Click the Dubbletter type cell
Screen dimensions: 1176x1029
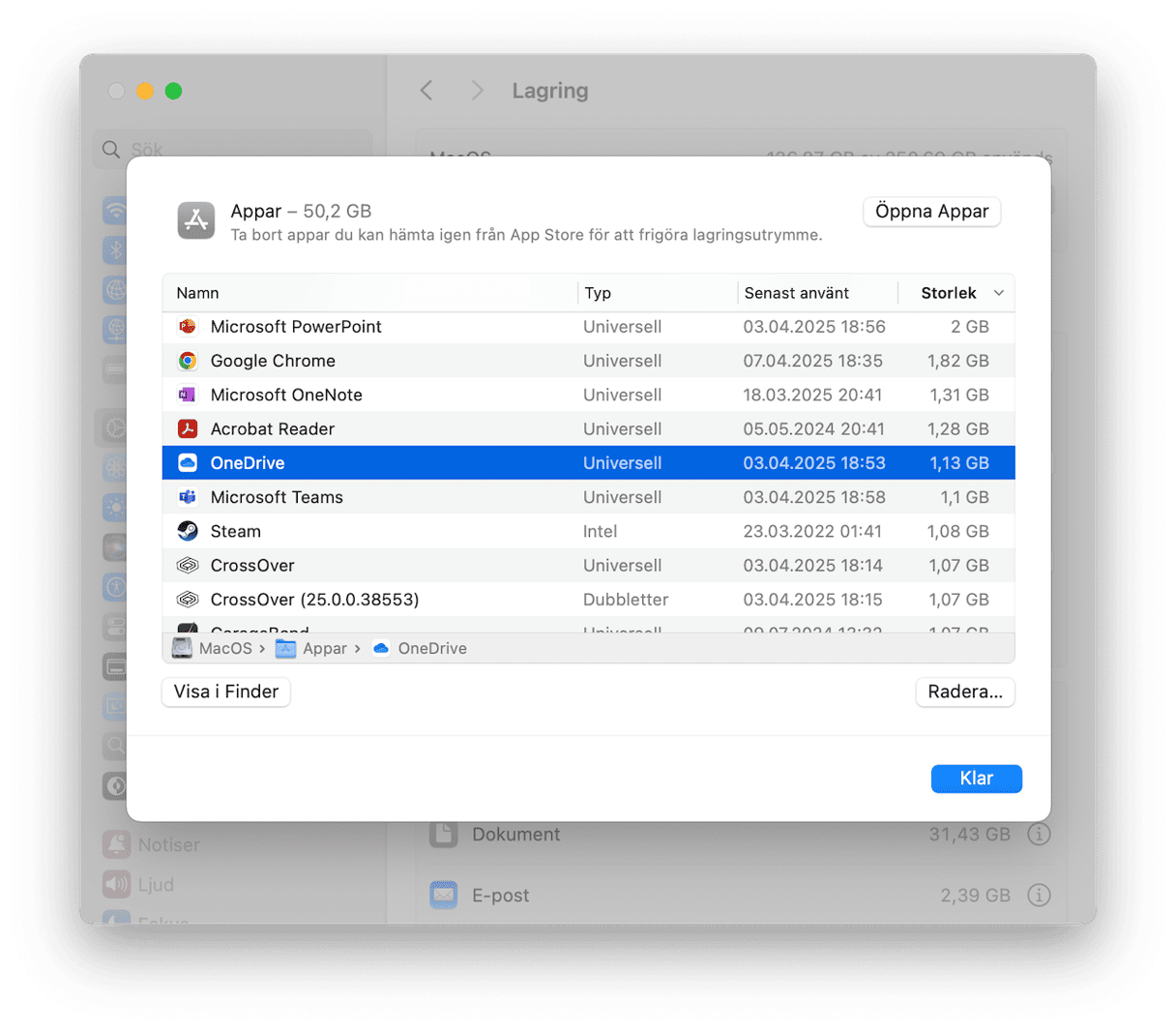tap(626, 600)
